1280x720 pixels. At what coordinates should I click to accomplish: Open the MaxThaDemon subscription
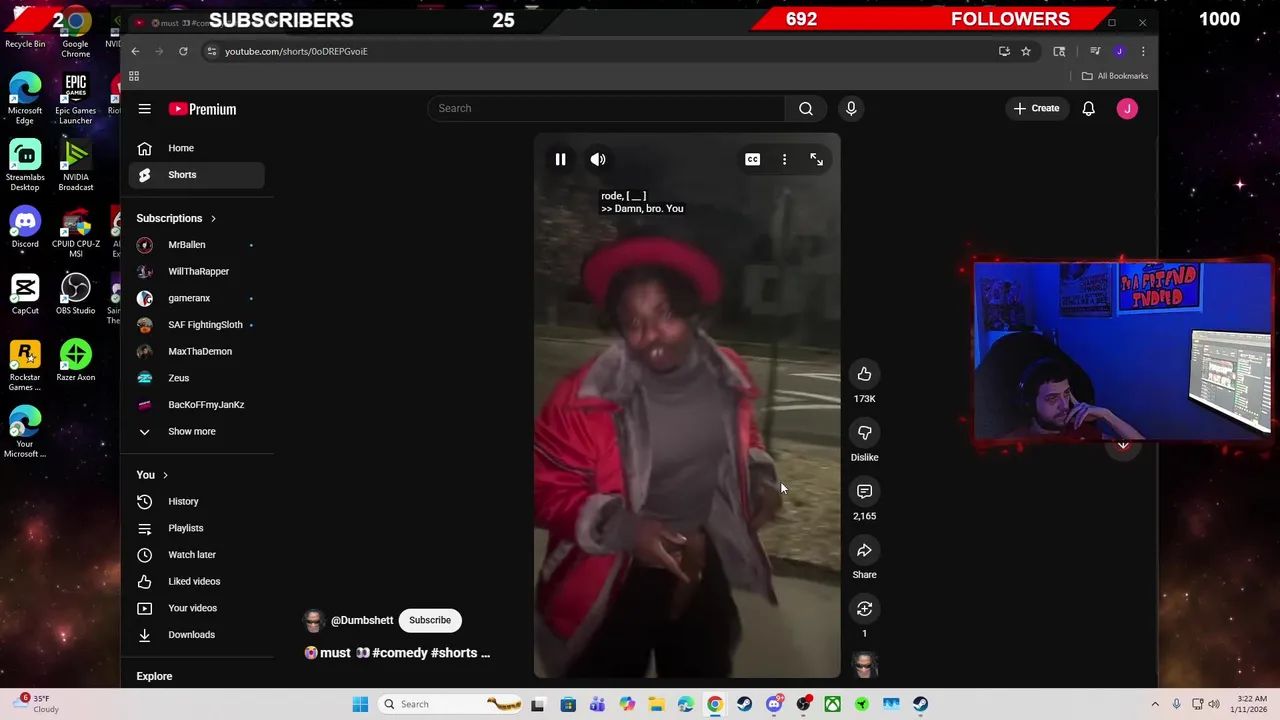[x=196, y=351]
